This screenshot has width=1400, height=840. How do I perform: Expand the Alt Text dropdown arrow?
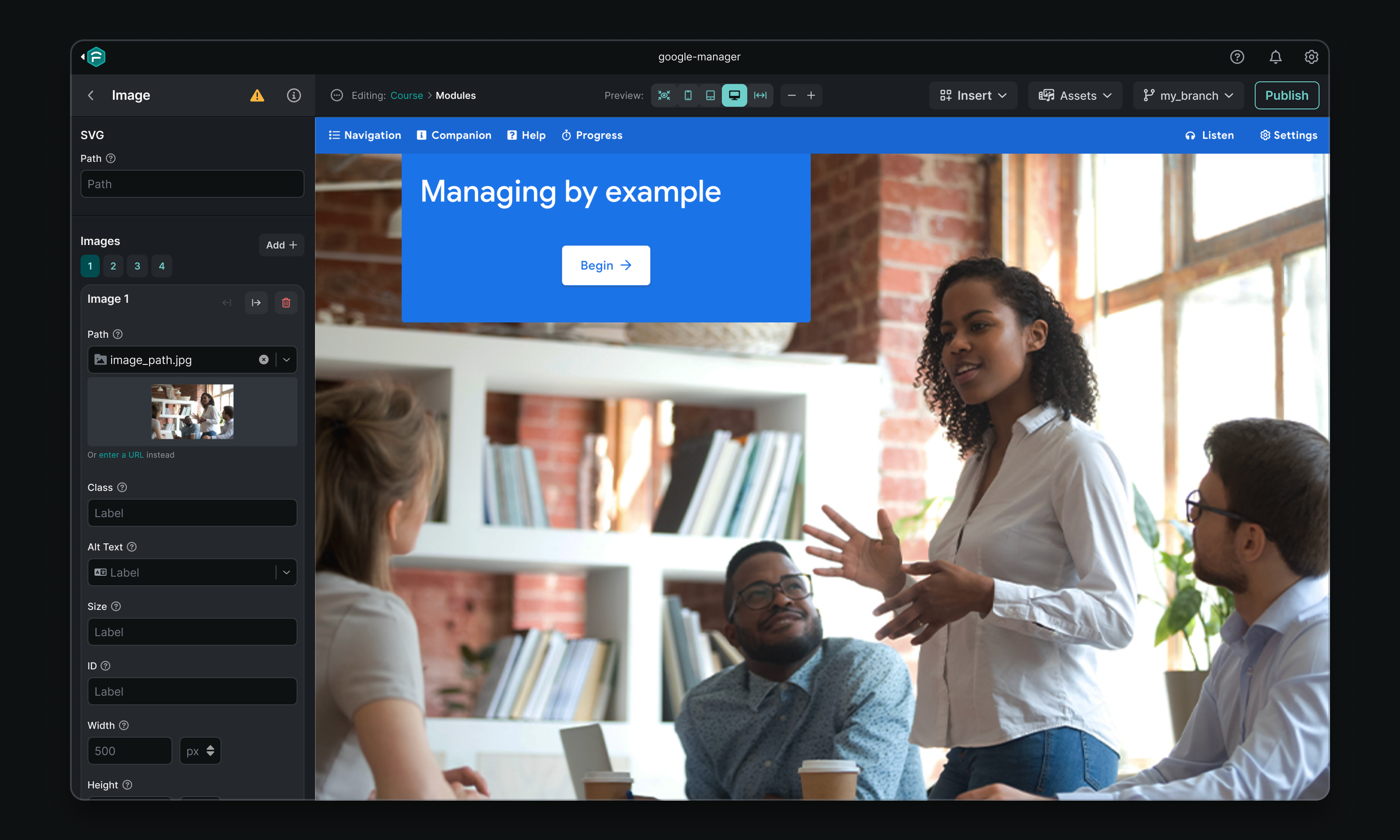click(x=286, y=572)
